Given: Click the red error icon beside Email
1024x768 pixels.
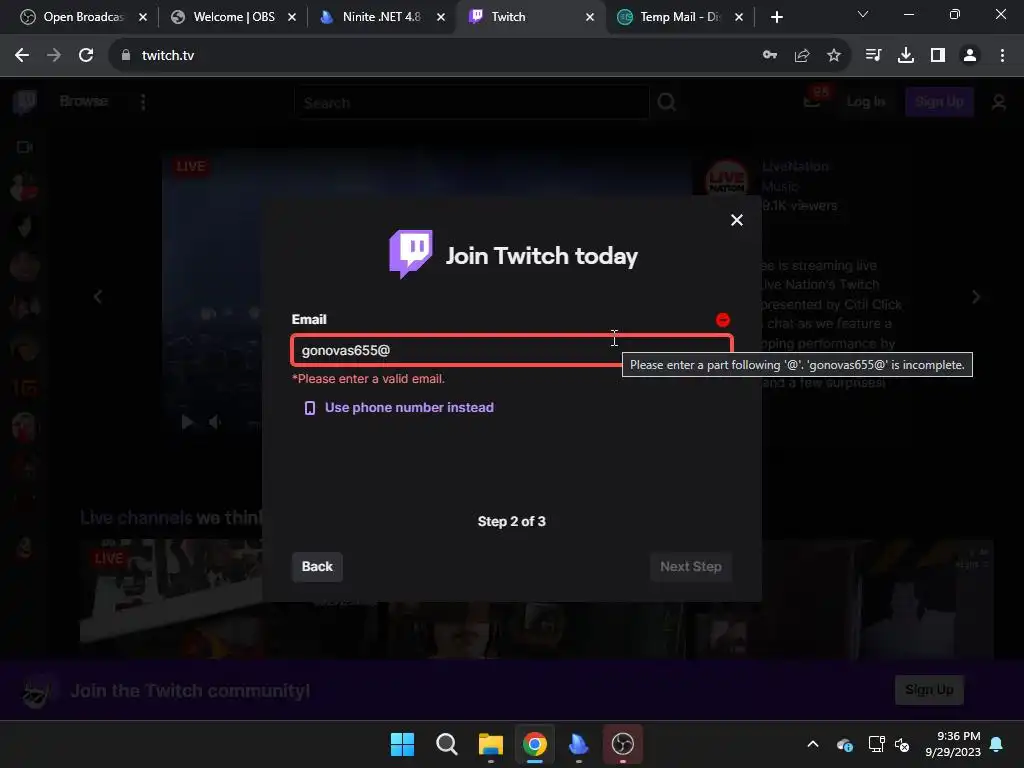Looking at the screenshot, I should (722, 320).
